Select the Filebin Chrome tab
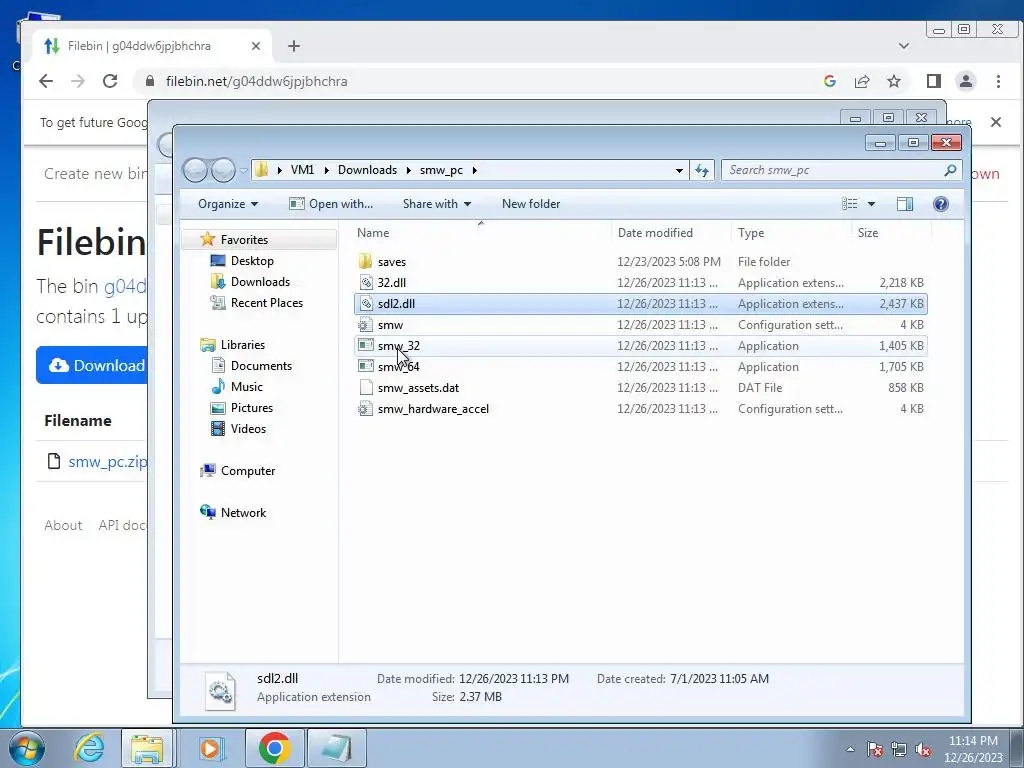The height and width of the screenshot is (768, 1024). coord(150,46)
